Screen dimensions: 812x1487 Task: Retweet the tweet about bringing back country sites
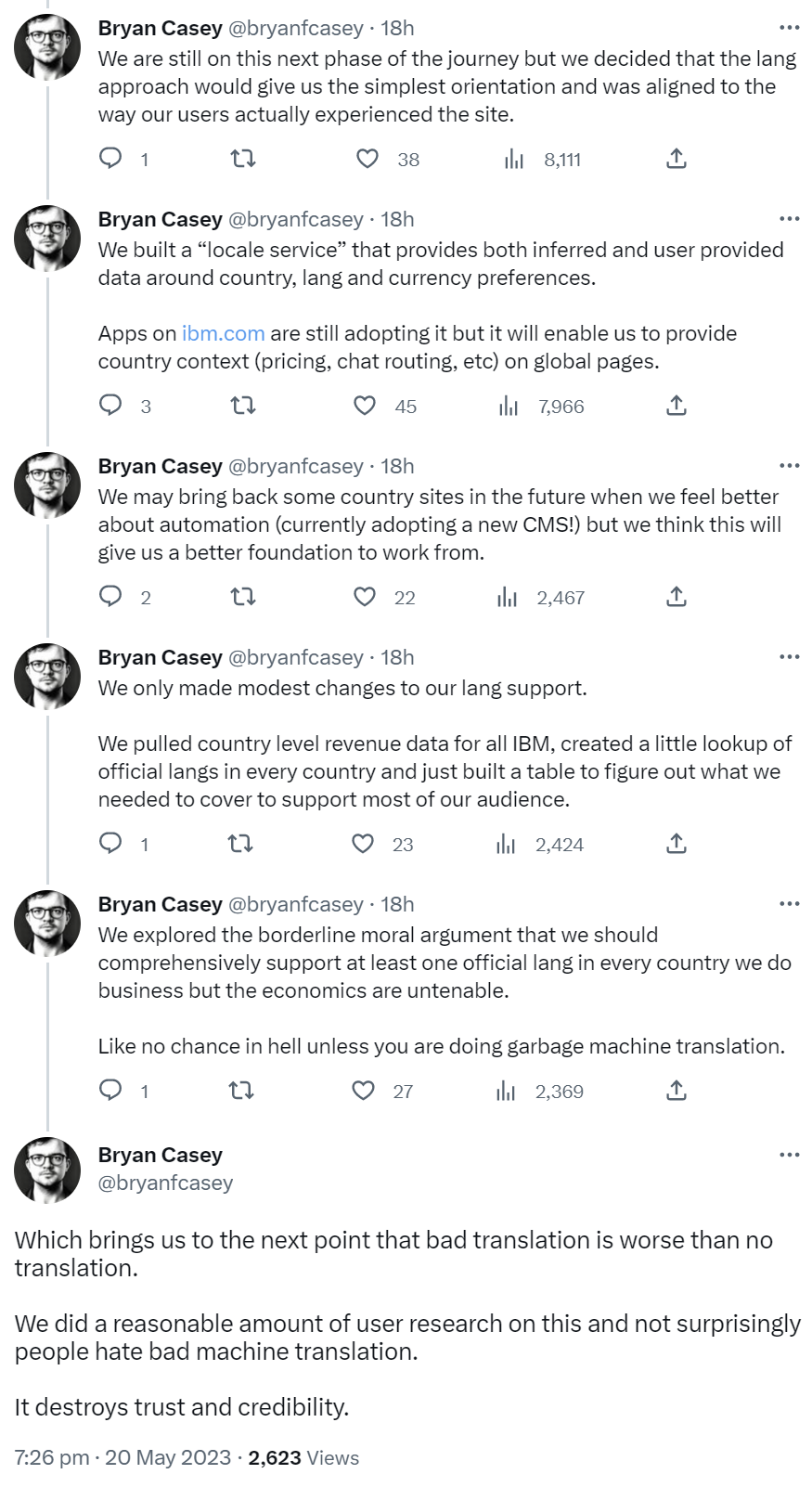[x=243, y=597]
